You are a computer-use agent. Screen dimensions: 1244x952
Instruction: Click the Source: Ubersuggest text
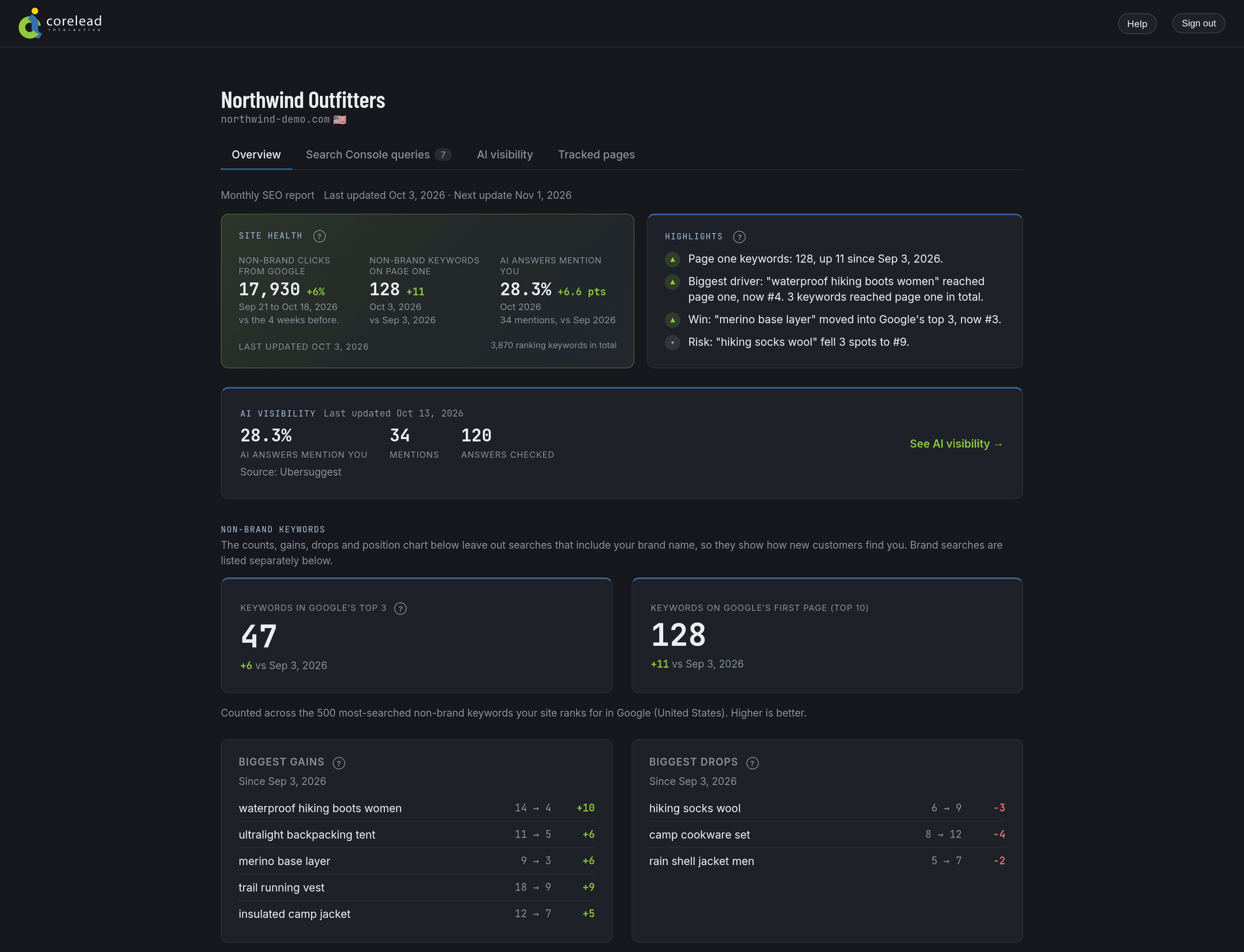click(291, 472)
